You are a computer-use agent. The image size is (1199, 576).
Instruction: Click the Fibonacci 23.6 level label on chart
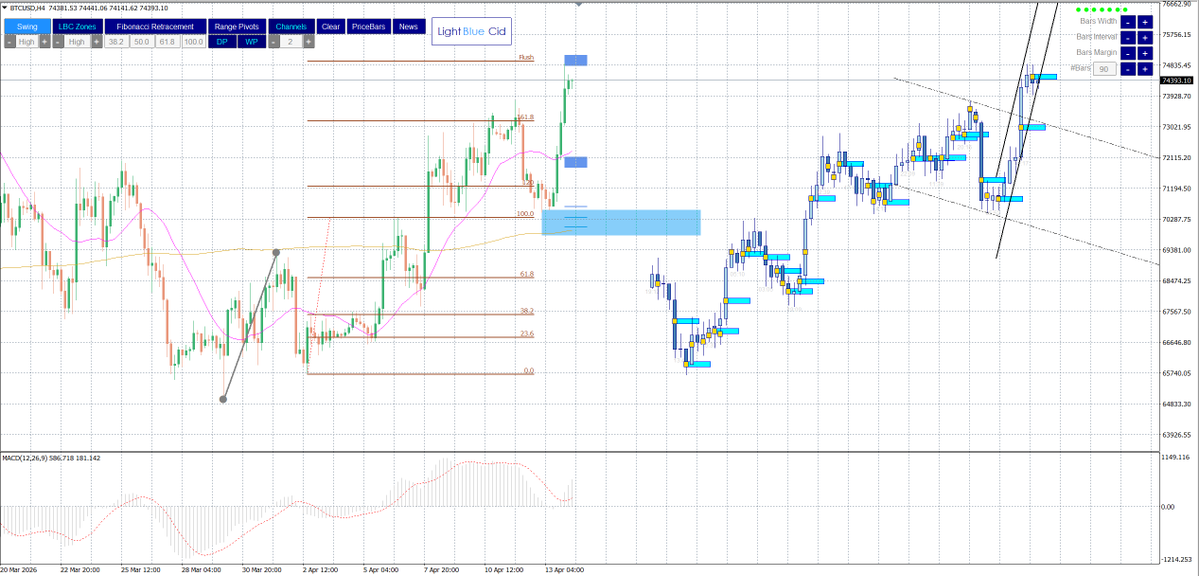click(x=526, y=334)
